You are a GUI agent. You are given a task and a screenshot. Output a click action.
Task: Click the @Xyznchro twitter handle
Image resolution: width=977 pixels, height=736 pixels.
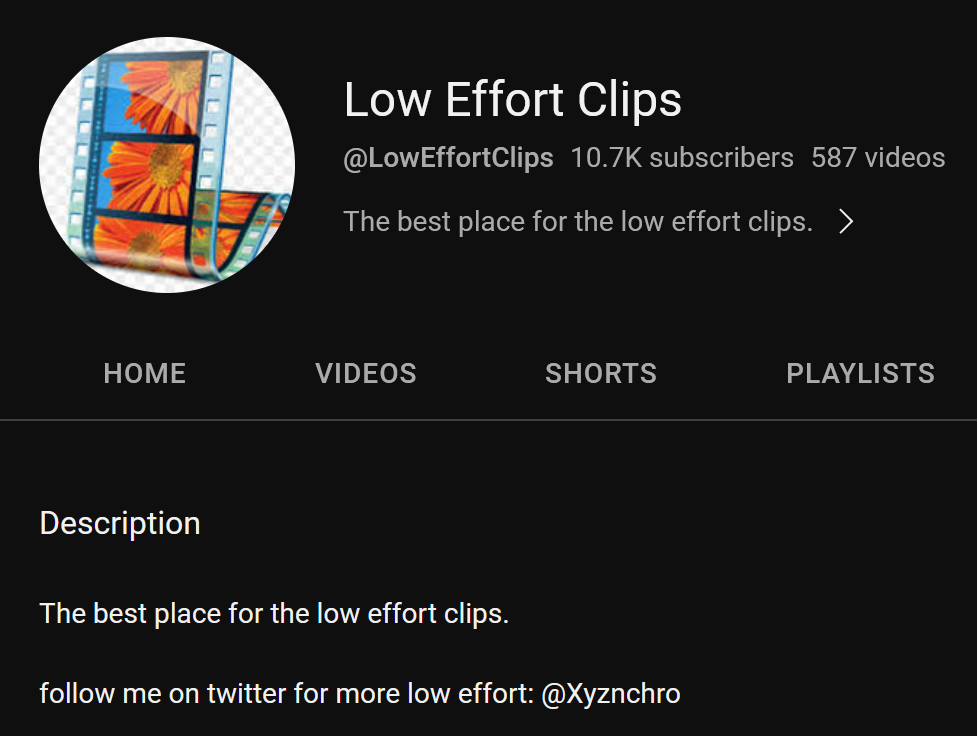[611, 694]
